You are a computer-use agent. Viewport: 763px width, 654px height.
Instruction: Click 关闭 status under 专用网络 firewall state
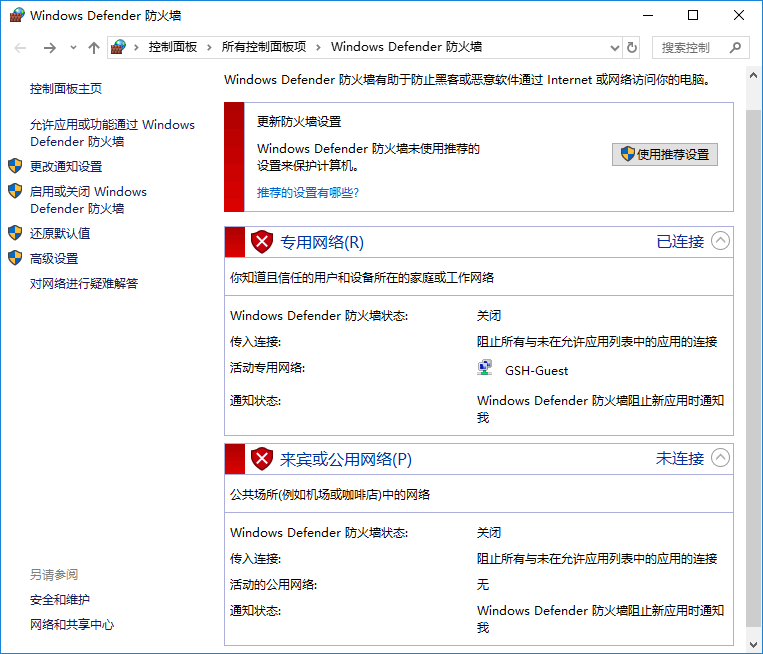(x=489, y=315)
